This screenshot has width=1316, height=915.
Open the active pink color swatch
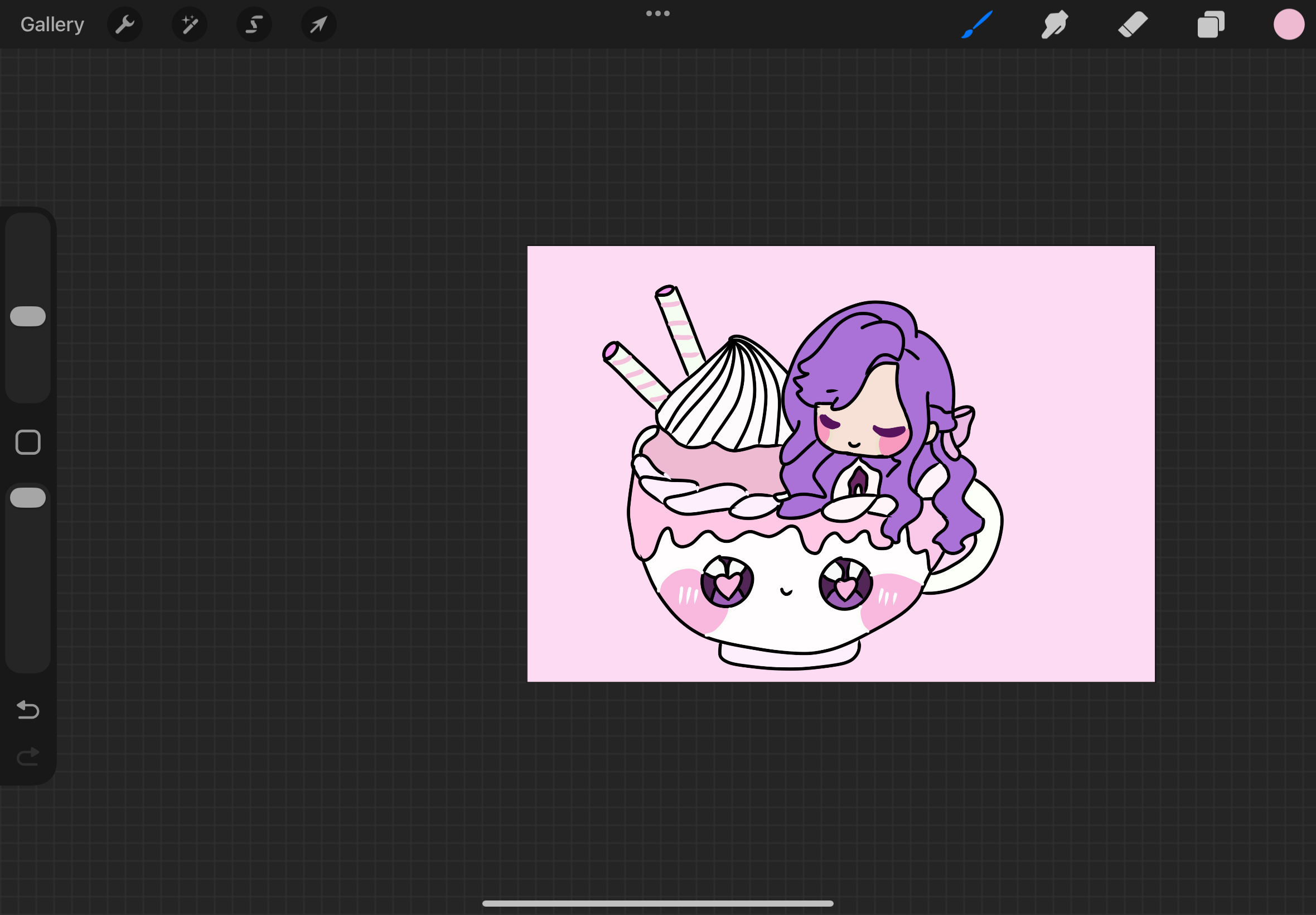tap(1289, 25)
